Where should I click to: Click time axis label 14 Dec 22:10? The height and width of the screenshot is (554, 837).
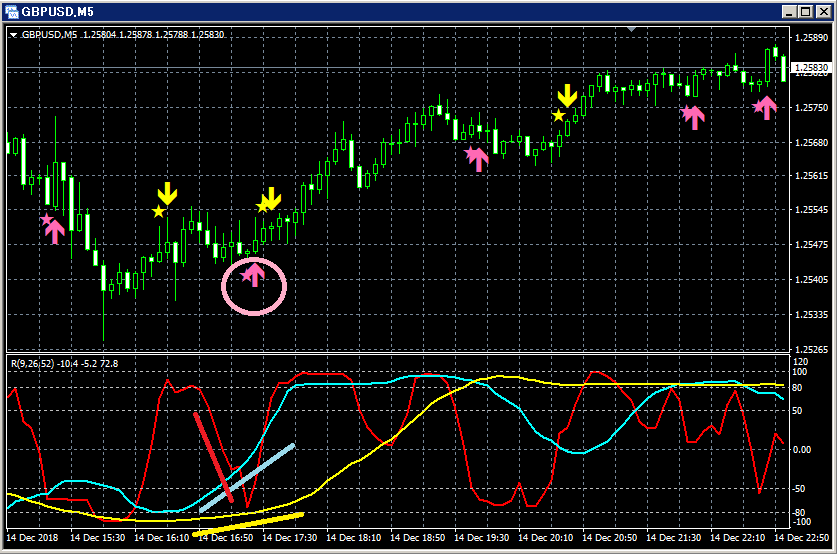pyautogui.click(x=738, y=537)
